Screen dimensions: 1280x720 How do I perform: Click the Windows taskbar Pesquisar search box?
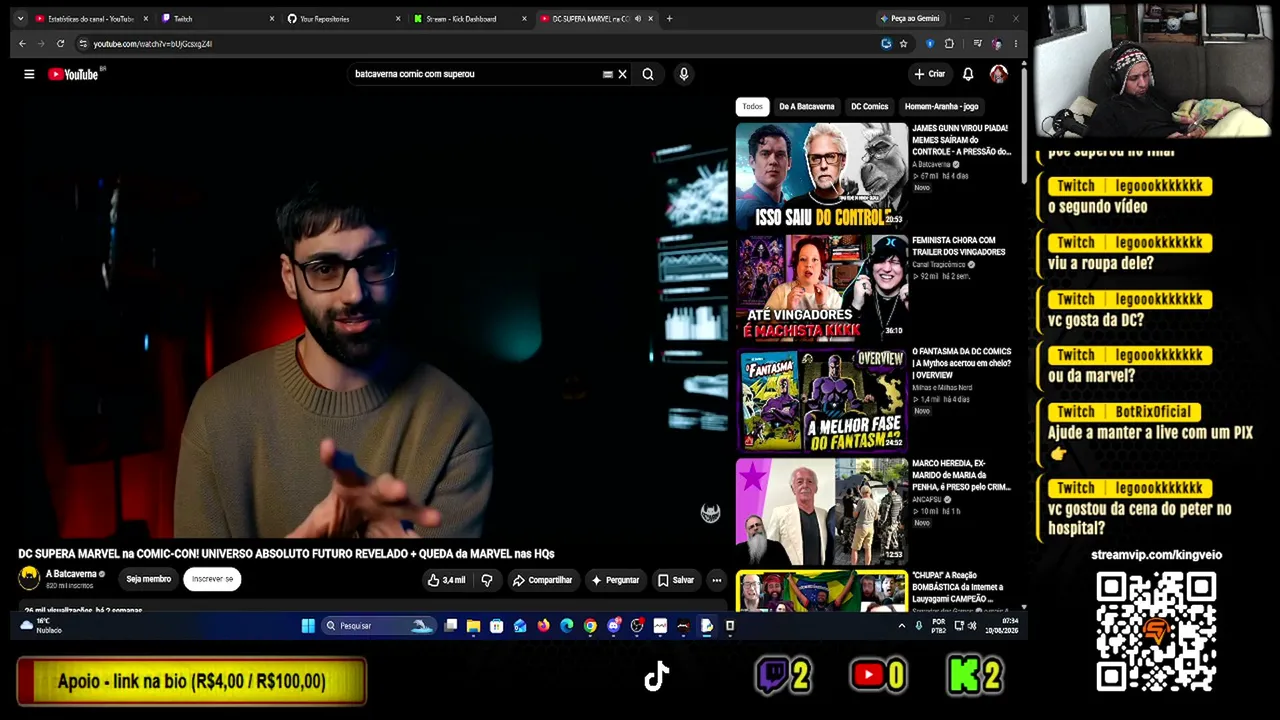point(378,626)
